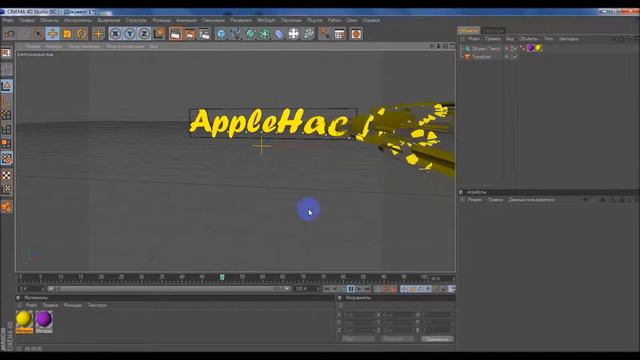Click the Apply button in Coordinates panel
This screenshot has height=360, width=640.
pos(437,339)
